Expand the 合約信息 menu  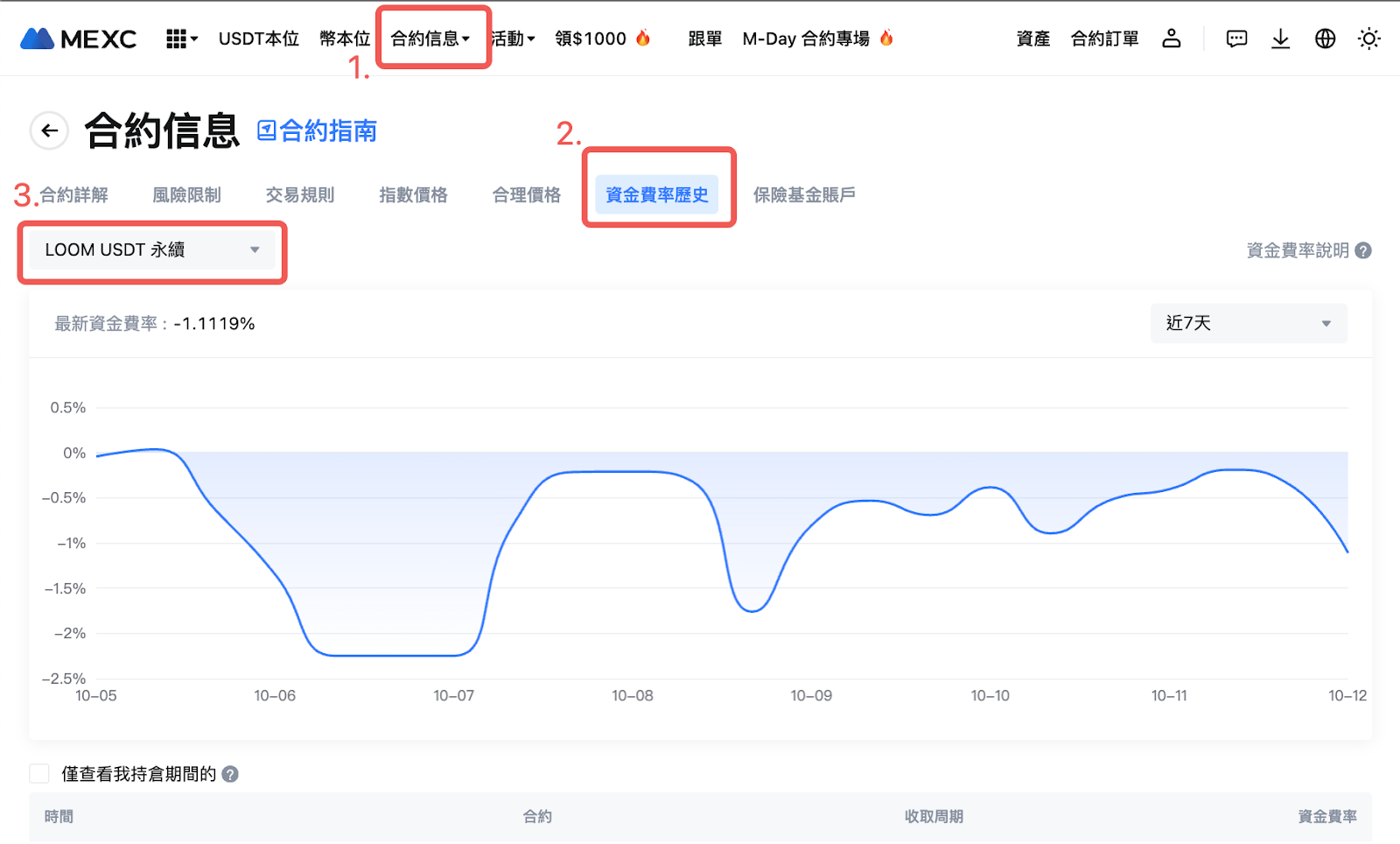430,39
